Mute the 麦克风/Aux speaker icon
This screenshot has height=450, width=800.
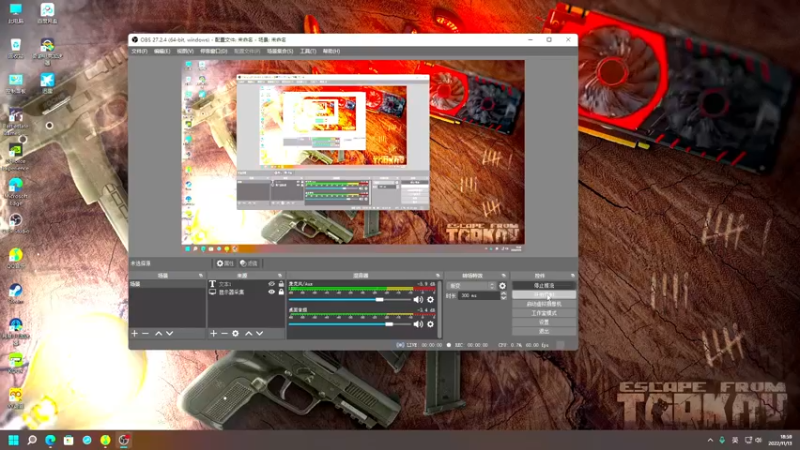(418, 299)
